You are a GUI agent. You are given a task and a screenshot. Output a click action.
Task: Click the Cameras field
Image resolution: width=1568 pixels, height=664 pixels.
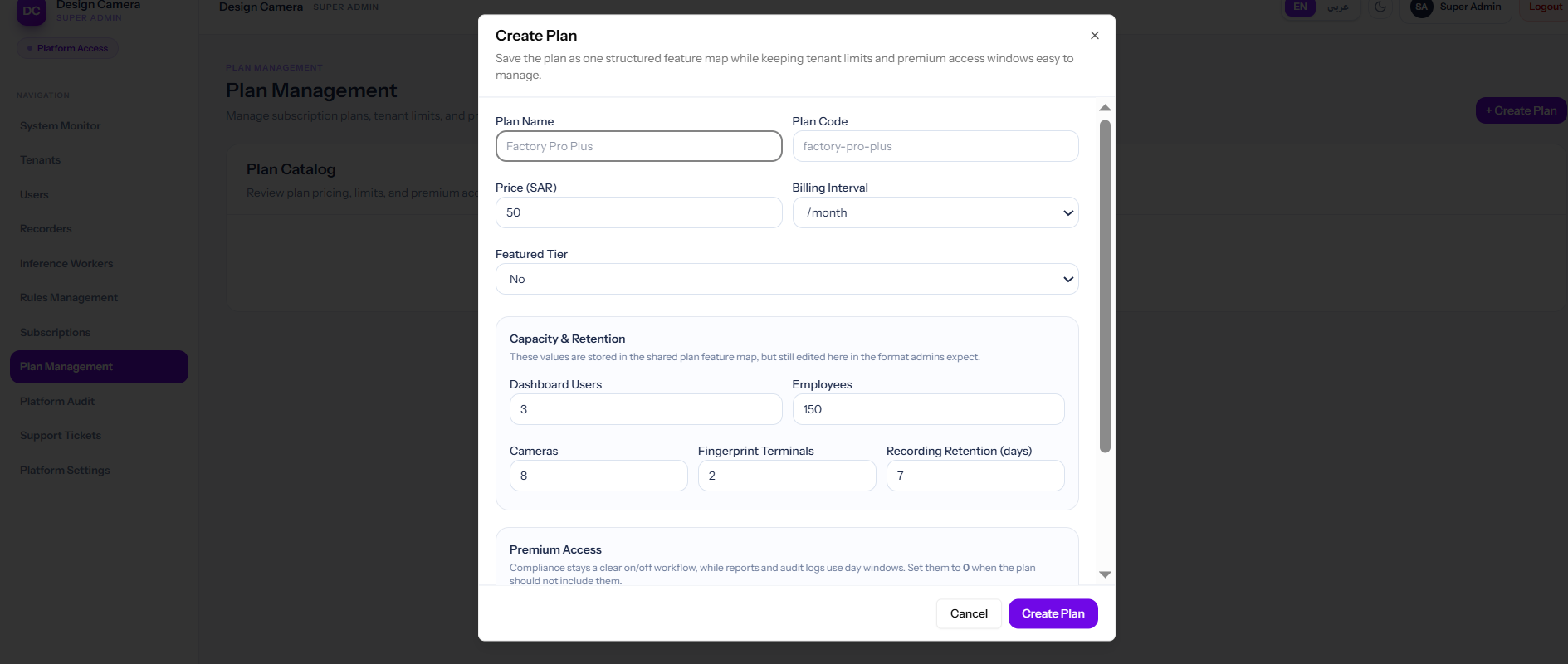pyautogui.click(x=598, y=476)
